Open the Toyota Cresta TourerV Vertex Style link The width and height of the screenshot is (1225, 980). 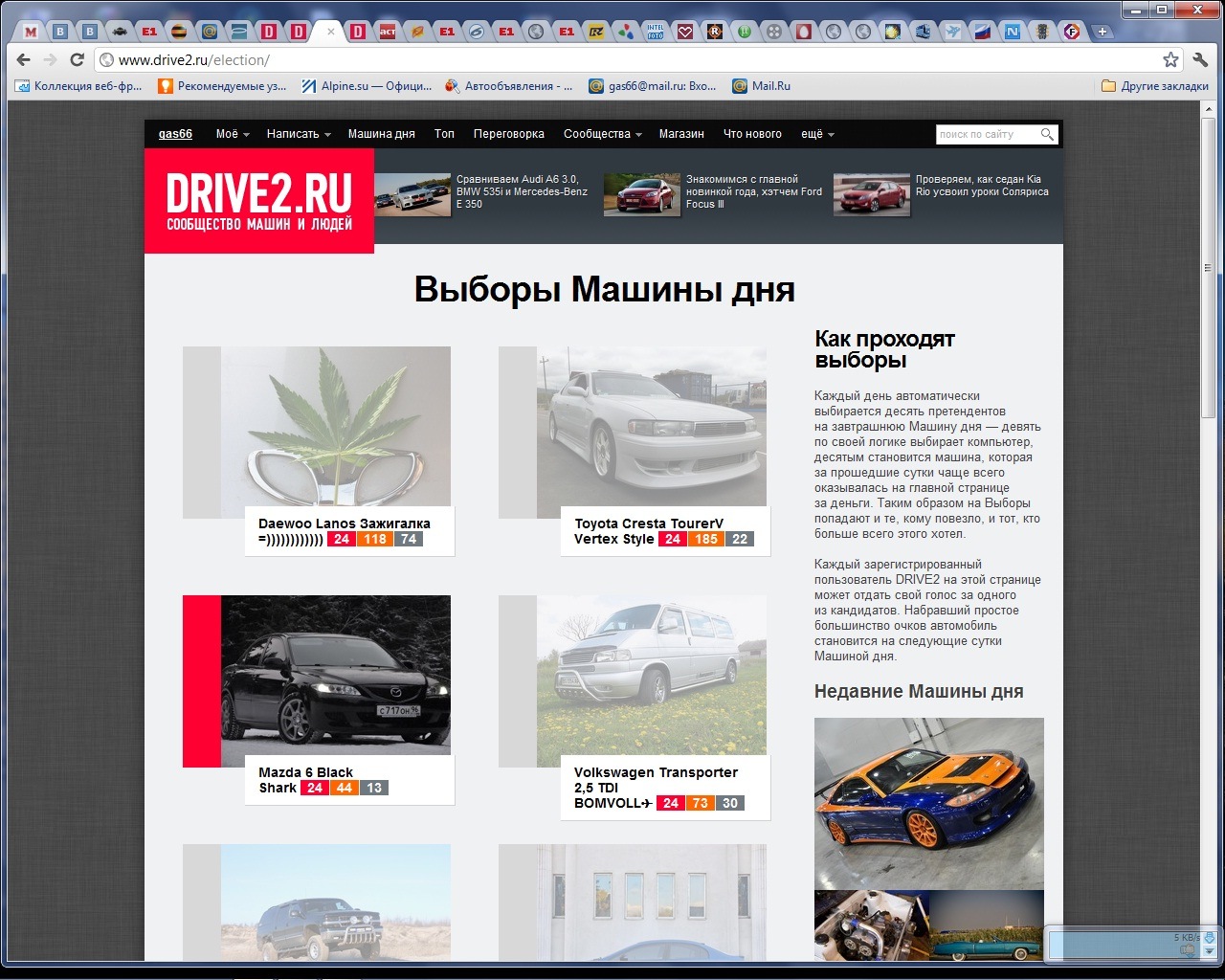649,531
